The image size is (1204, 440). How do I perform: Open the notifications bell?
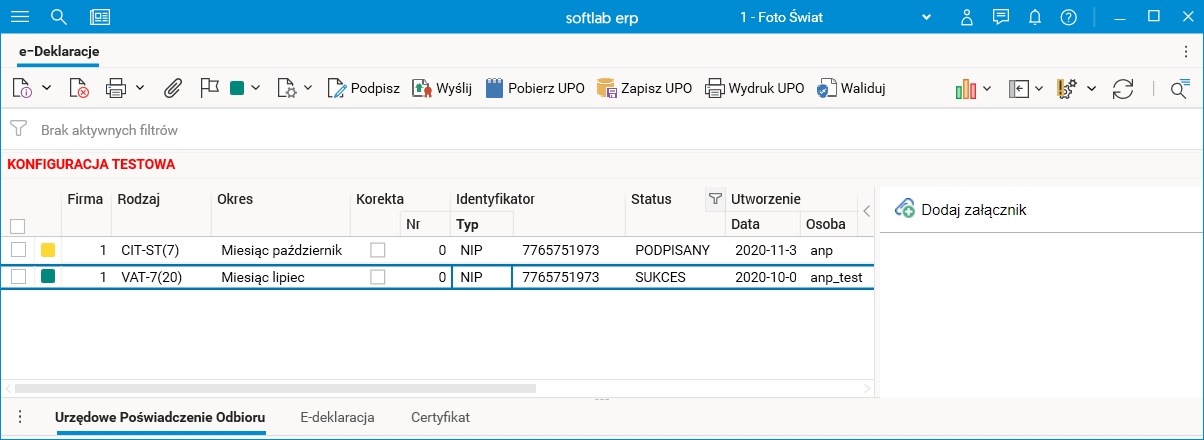pos(1035,17)
